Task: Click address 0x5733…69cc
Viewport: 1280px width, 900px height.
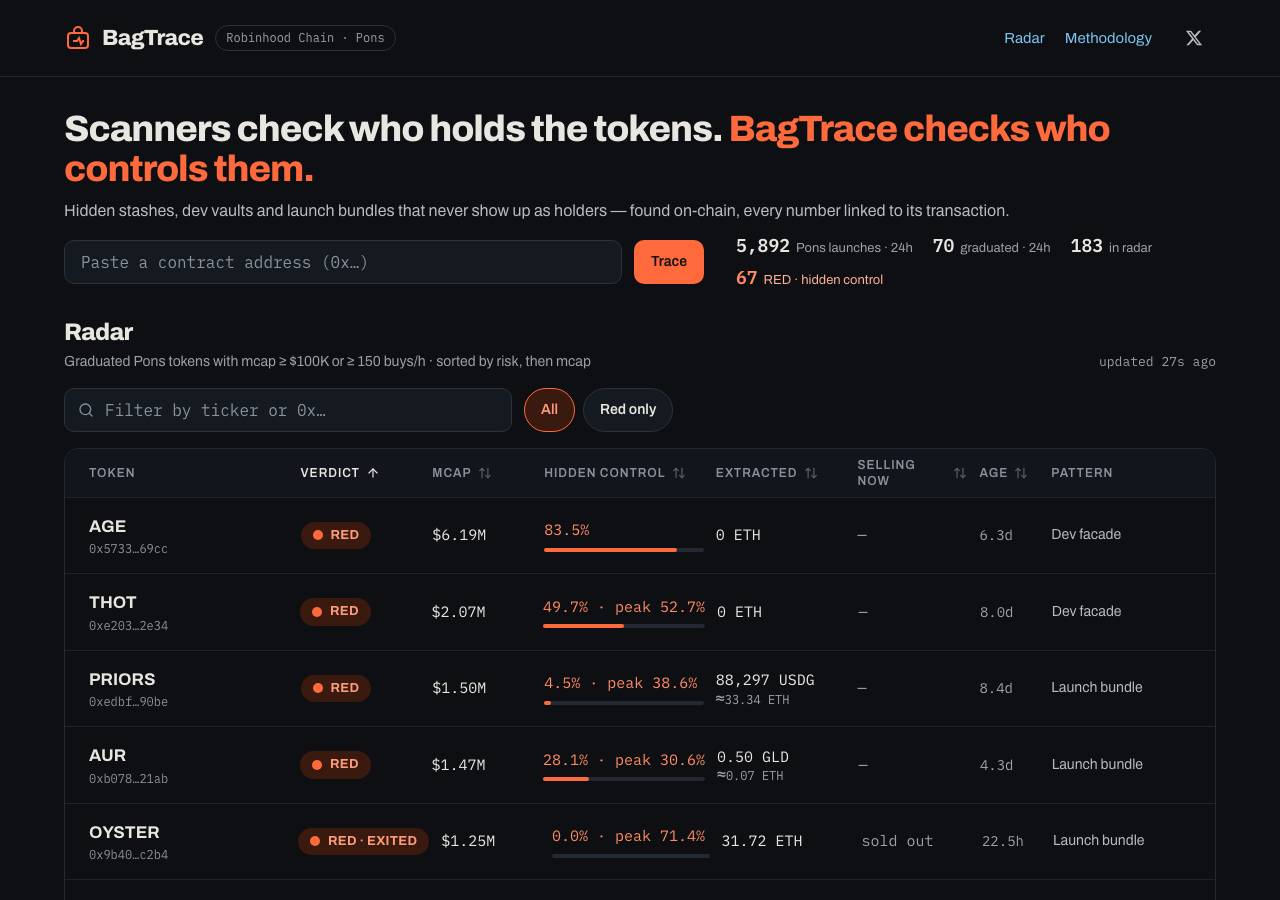Action: [128, 549]
